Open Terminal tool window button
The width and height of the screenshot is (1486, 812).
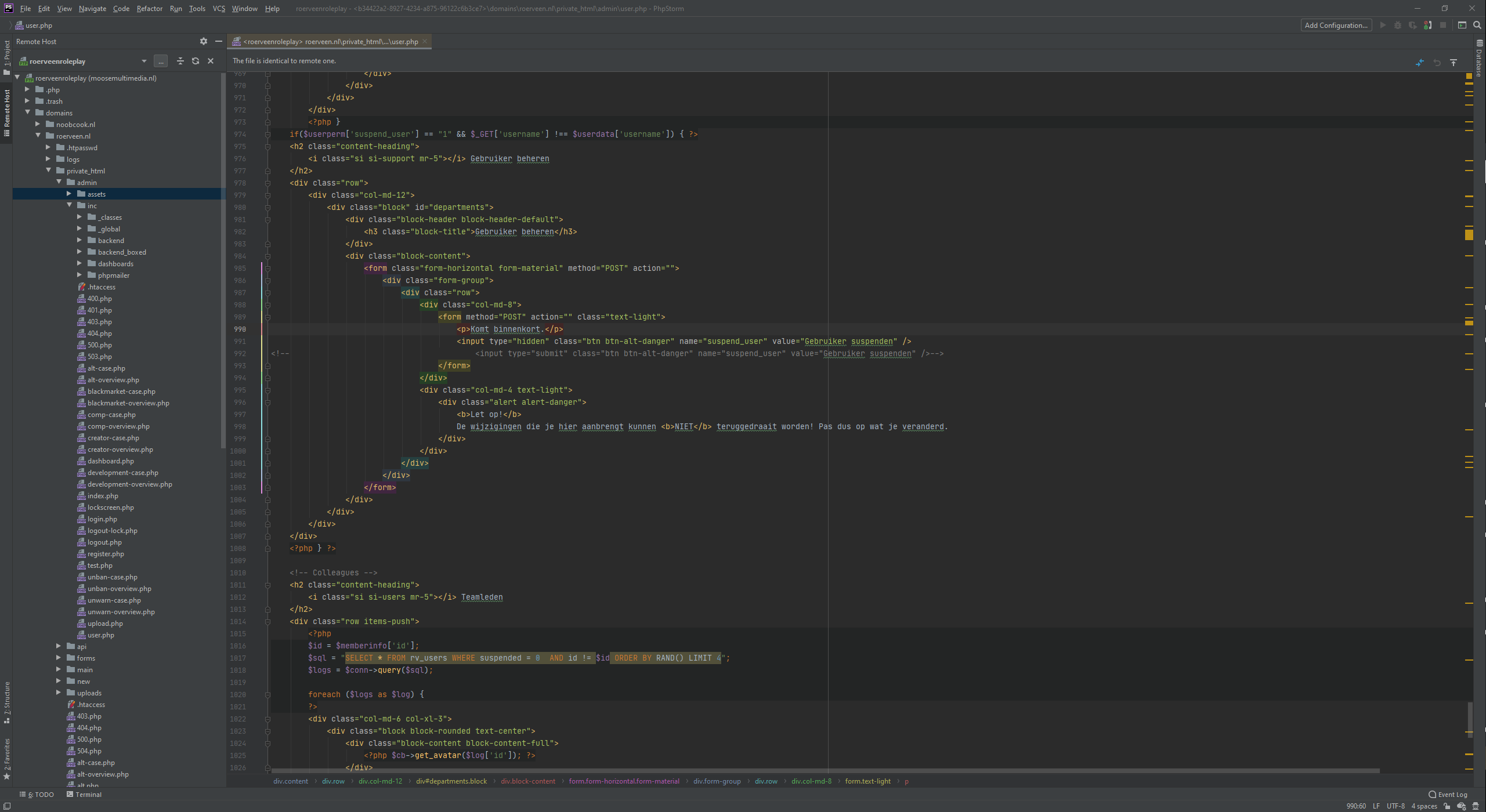[x=84, y=795]
